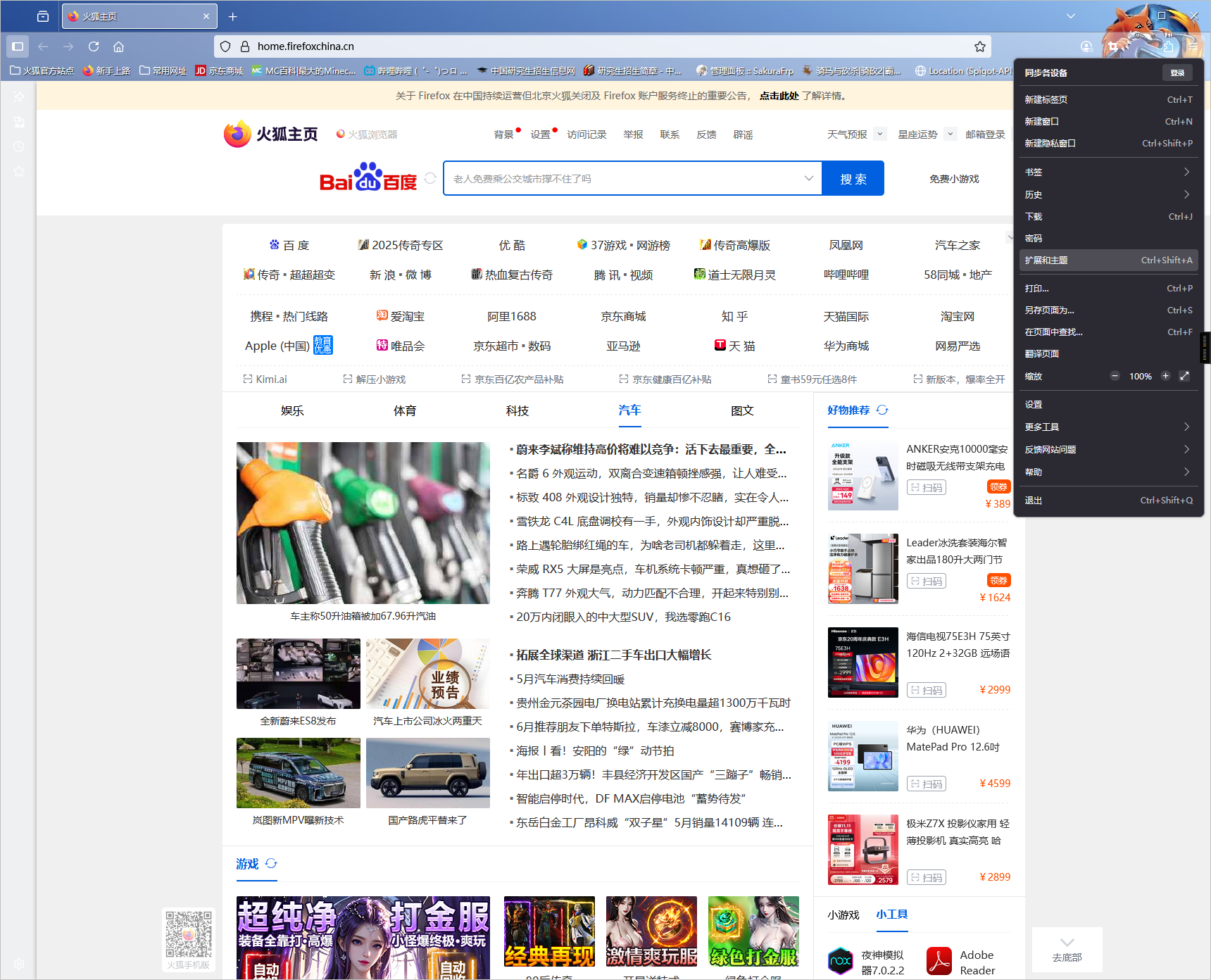This screenshot has width=1211, height=980.
Task: Zoom in with the plus button
Action: pos(1165,376)
